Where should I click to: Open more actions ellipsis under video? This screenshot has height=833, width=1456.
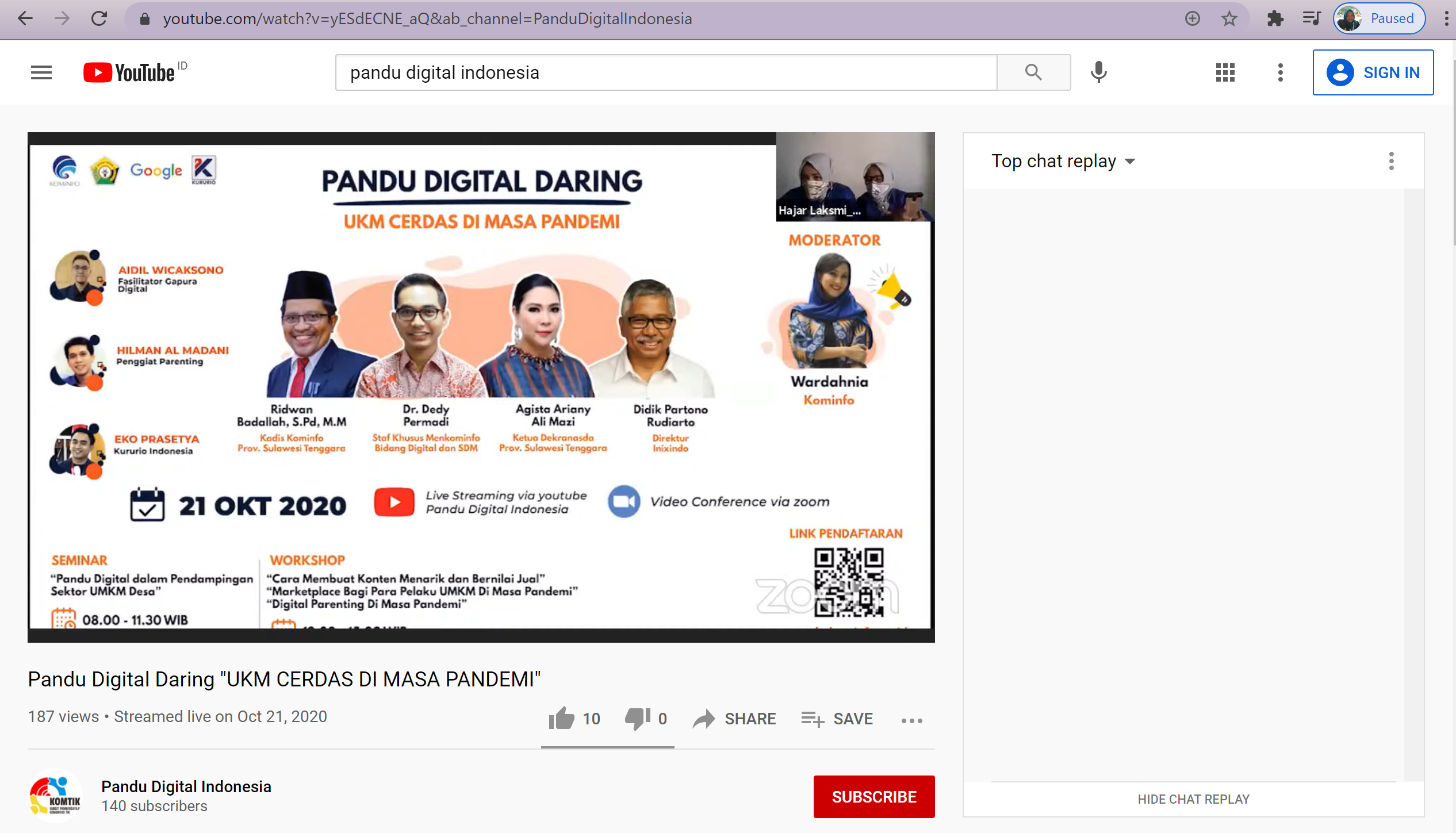pyautogui.click(x=911, y=720)
